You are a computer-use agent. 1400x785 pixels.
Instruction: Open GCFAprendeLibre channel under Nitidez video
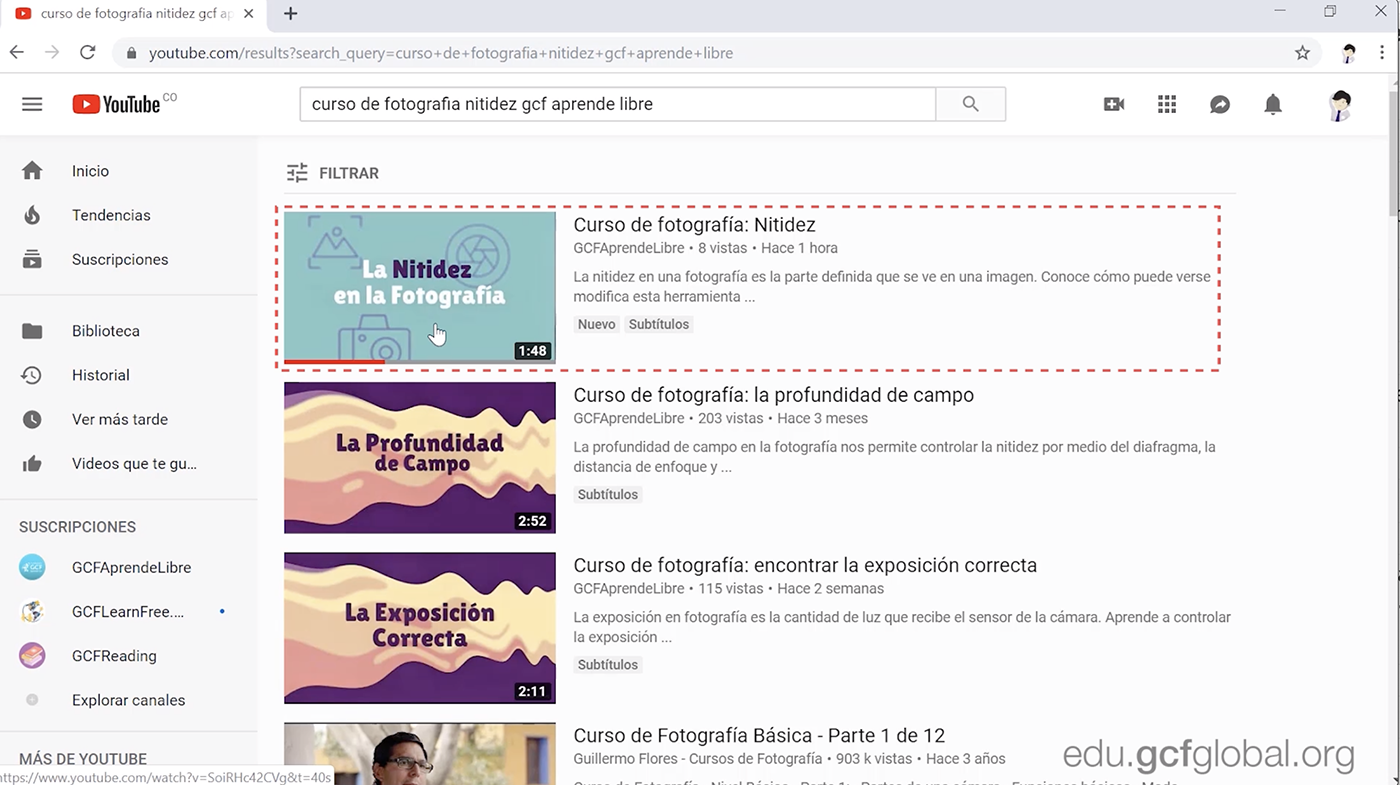(629, 248)
